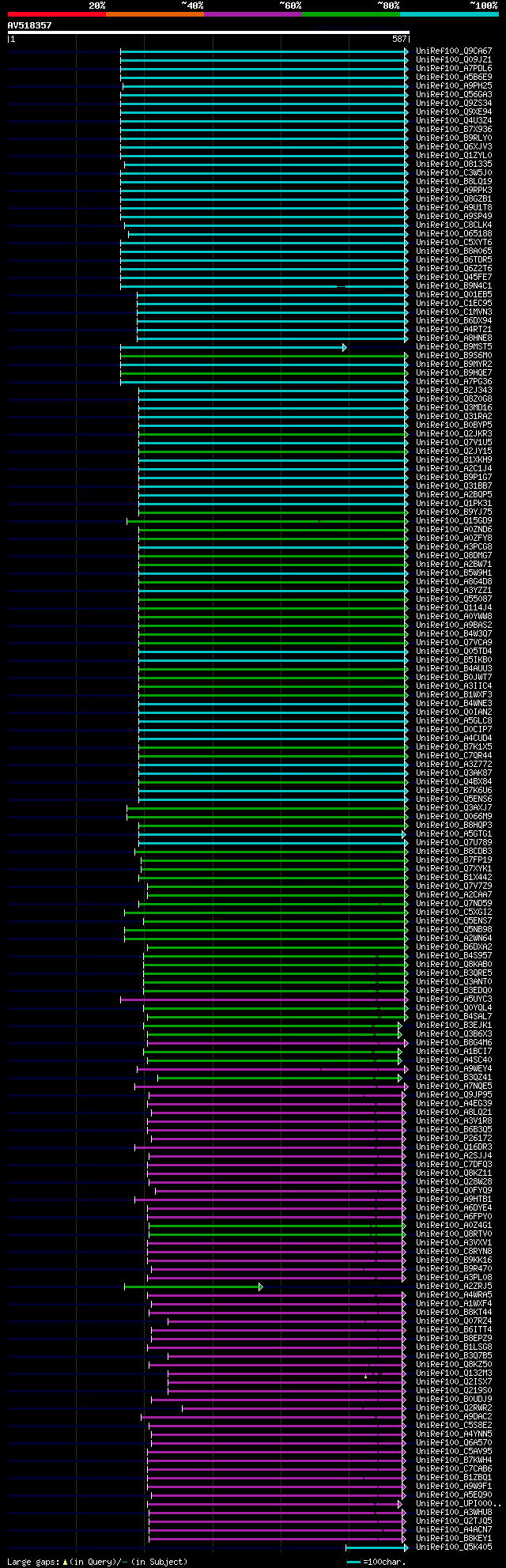Select label UniRef100_O81335

pyautogui.click(x=454, y=164)
